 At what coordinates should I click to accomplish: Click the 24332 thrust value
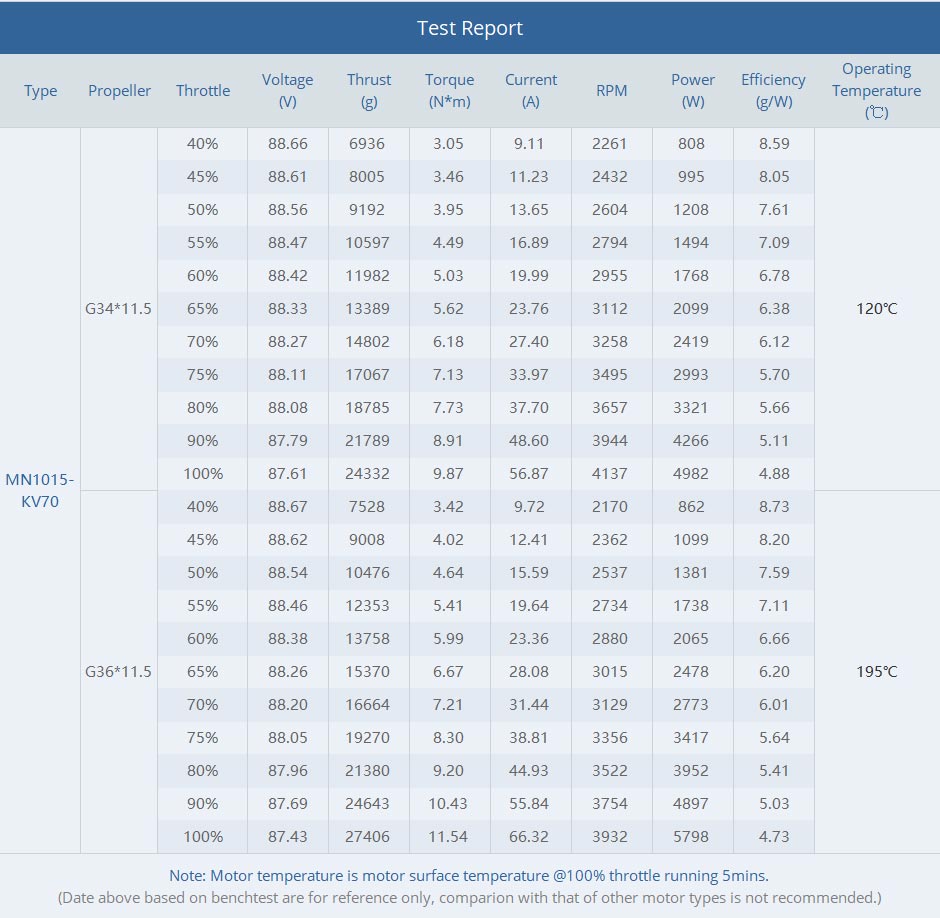[x=369, y=474]
